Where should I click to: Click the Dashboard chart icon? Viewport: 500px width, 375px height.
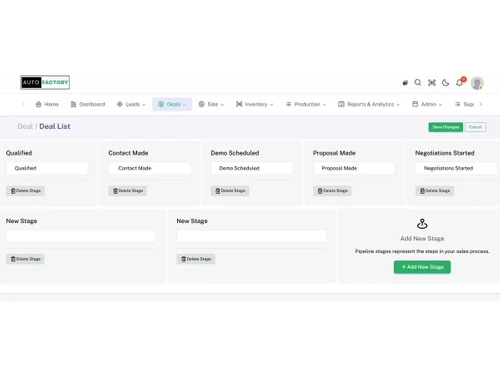coord(73,104)
